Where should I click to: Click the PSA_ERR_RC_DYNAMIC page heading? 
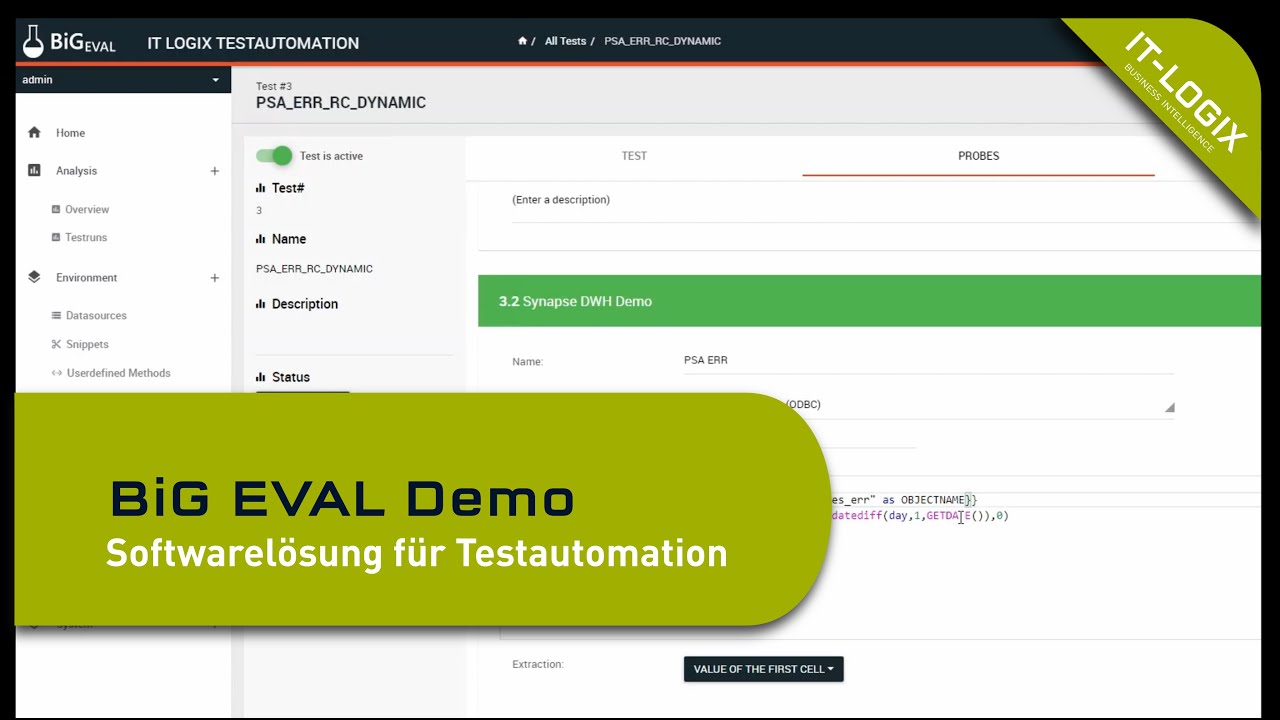tap(341, 102)
